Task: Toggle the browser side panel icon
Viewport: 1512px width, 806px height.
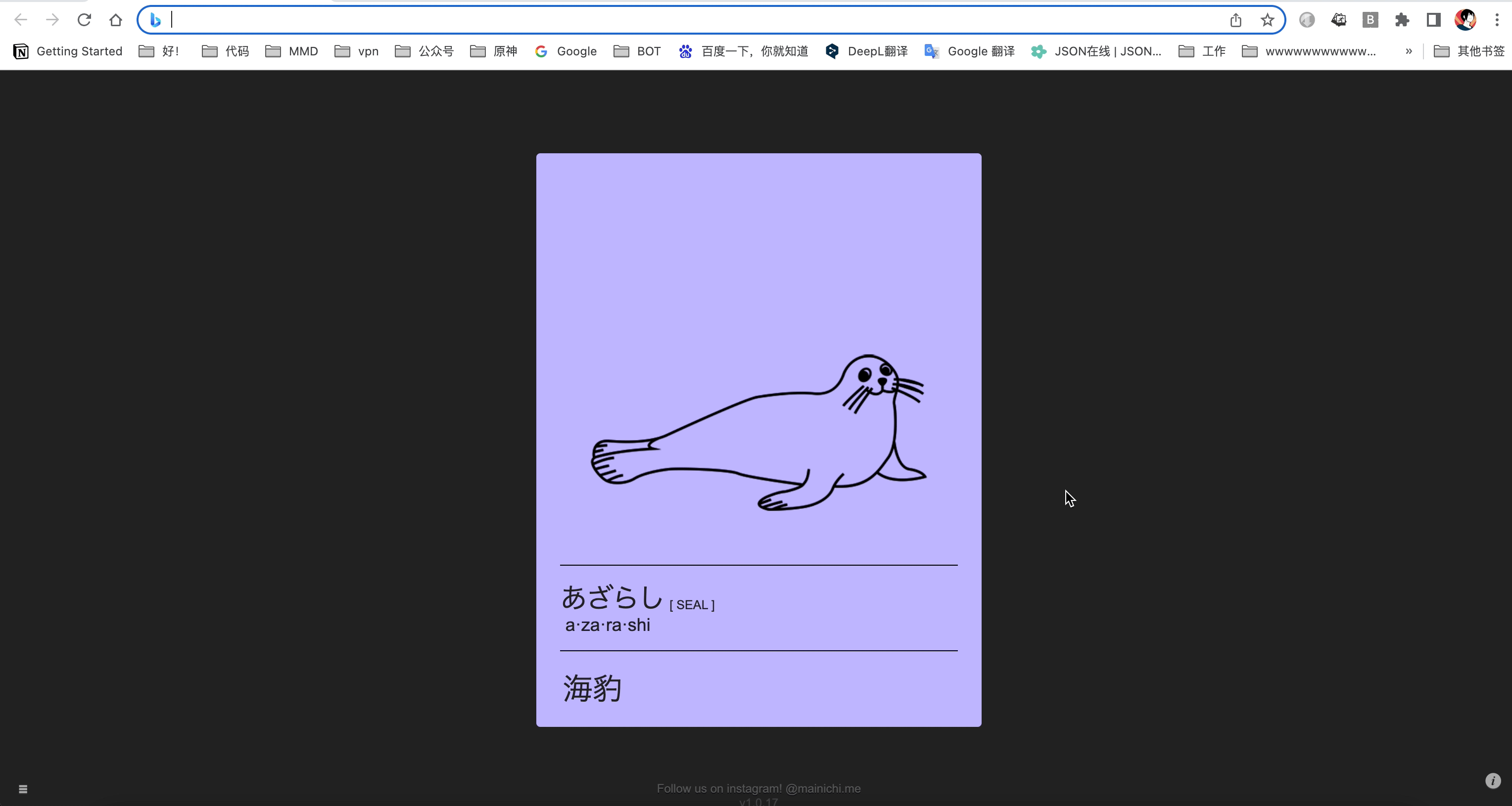Action: pyautogui.click(x=1433, y=20)
